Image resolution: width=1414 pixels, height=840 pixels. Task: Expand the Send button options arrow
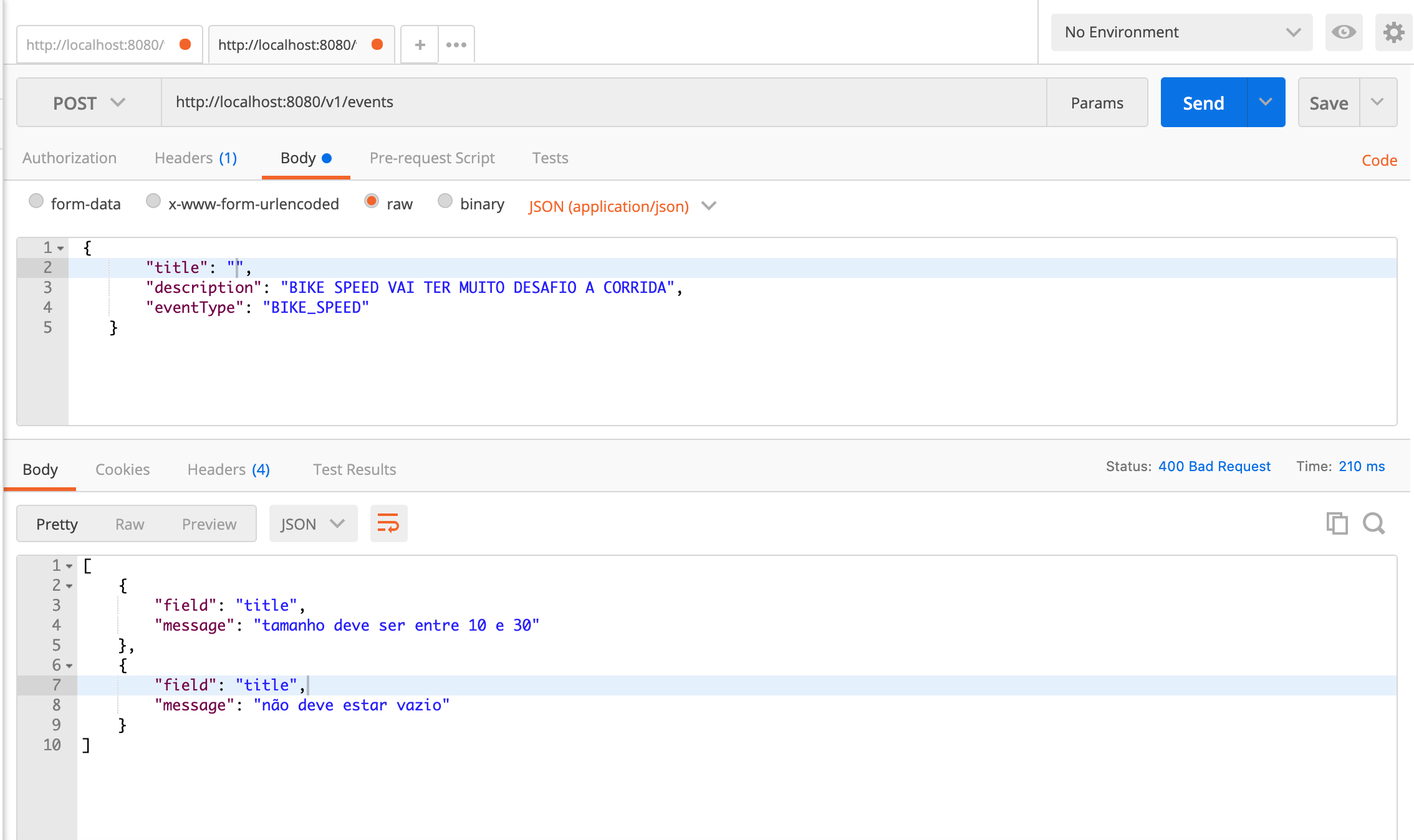pos(1266,102)
